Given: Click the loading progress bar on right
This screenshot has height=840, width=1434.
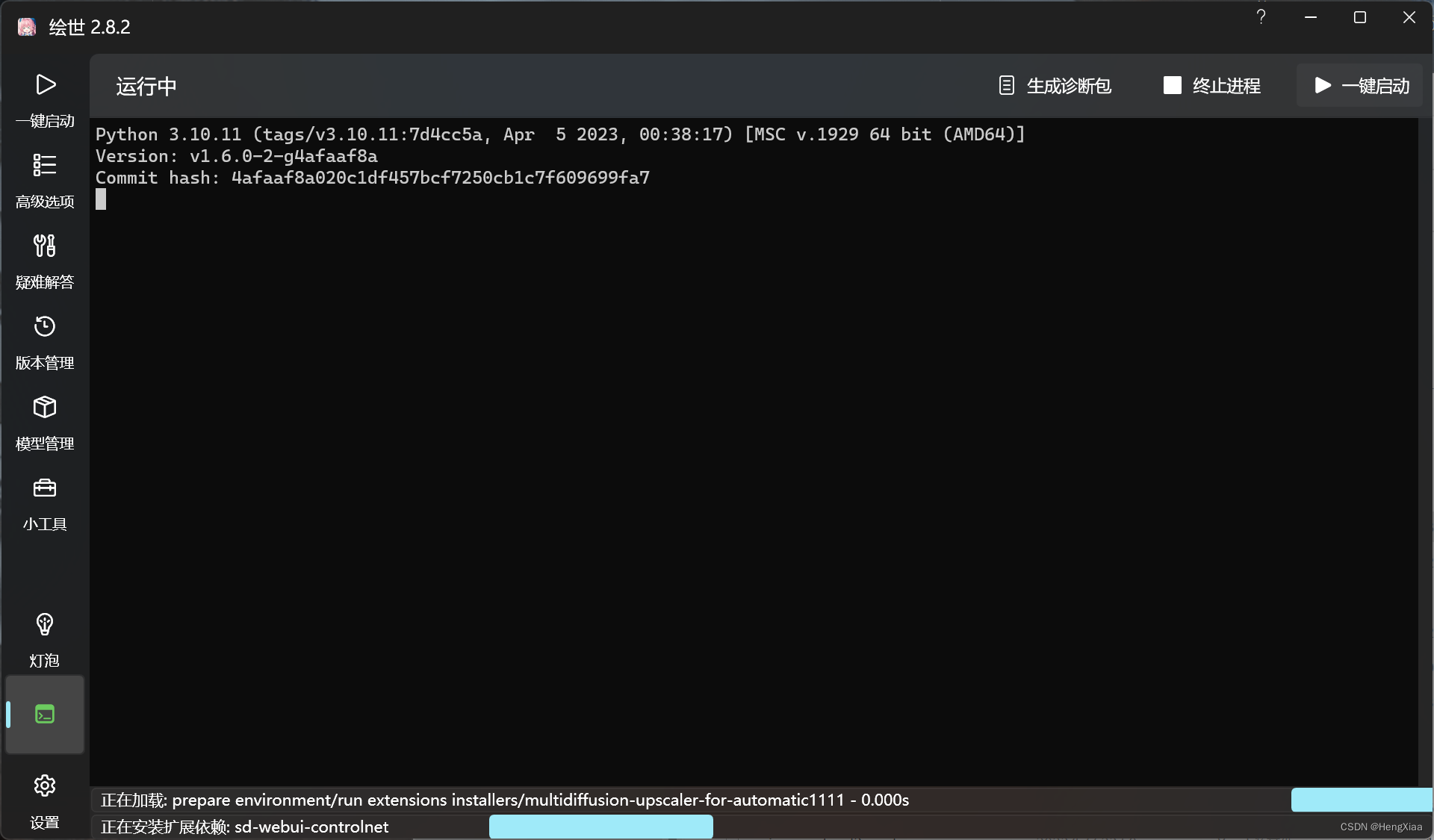Looking at the screenshot, I should (x=1362, y=800).
